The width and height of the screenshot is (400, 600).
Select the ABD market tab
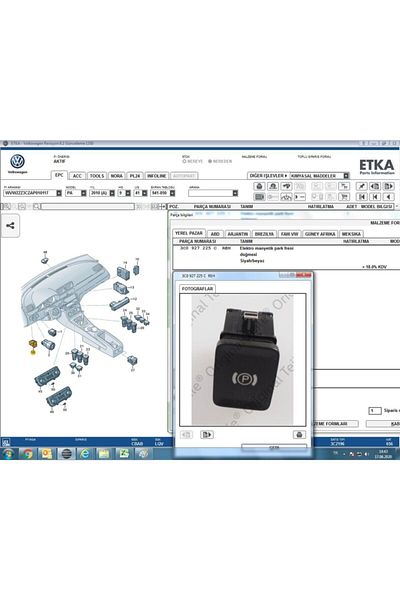pos(215,234)
